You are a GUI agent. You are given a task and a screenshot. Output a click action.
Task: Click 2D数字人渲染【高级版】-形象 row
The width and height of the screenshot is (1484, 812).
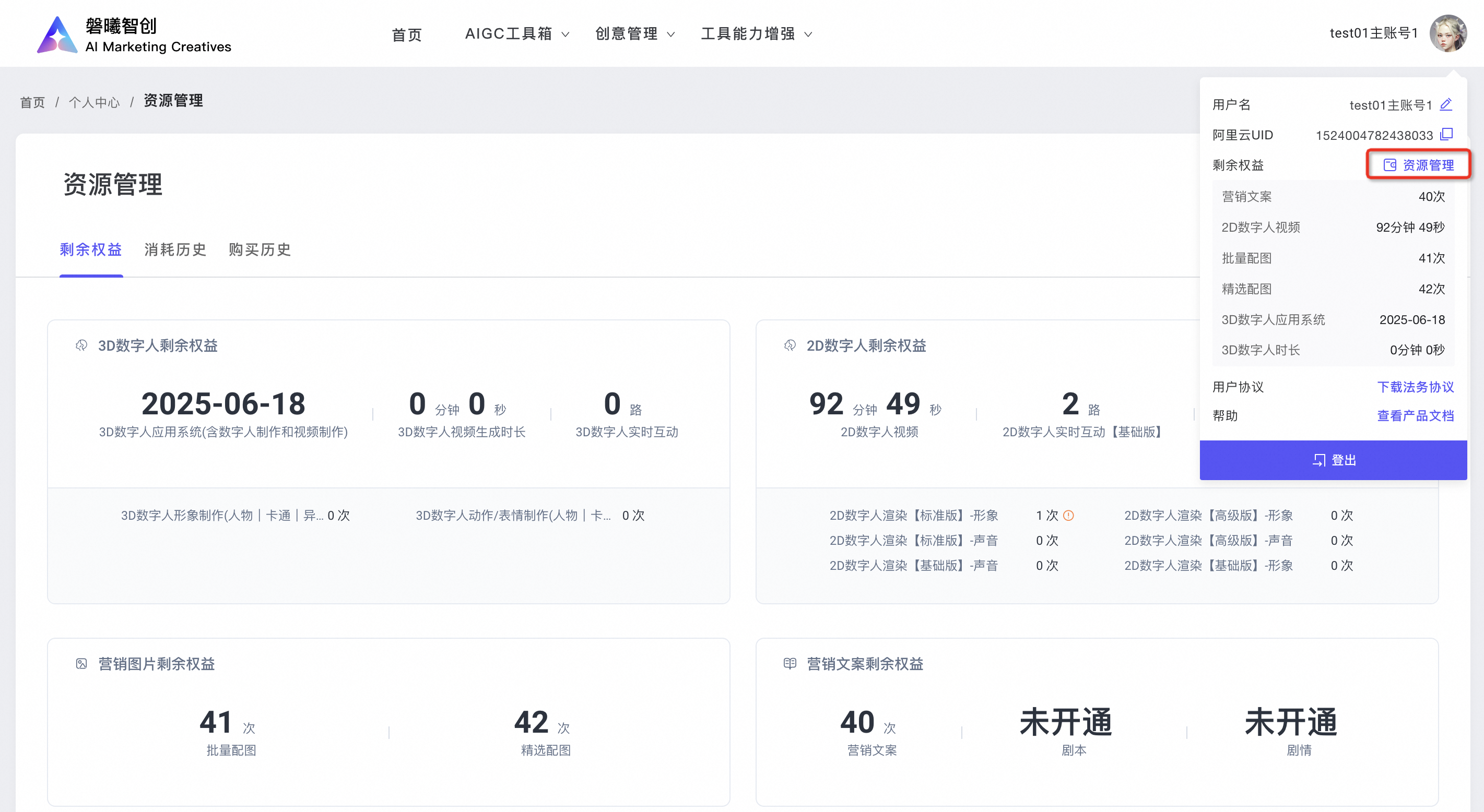(1239, 516)
